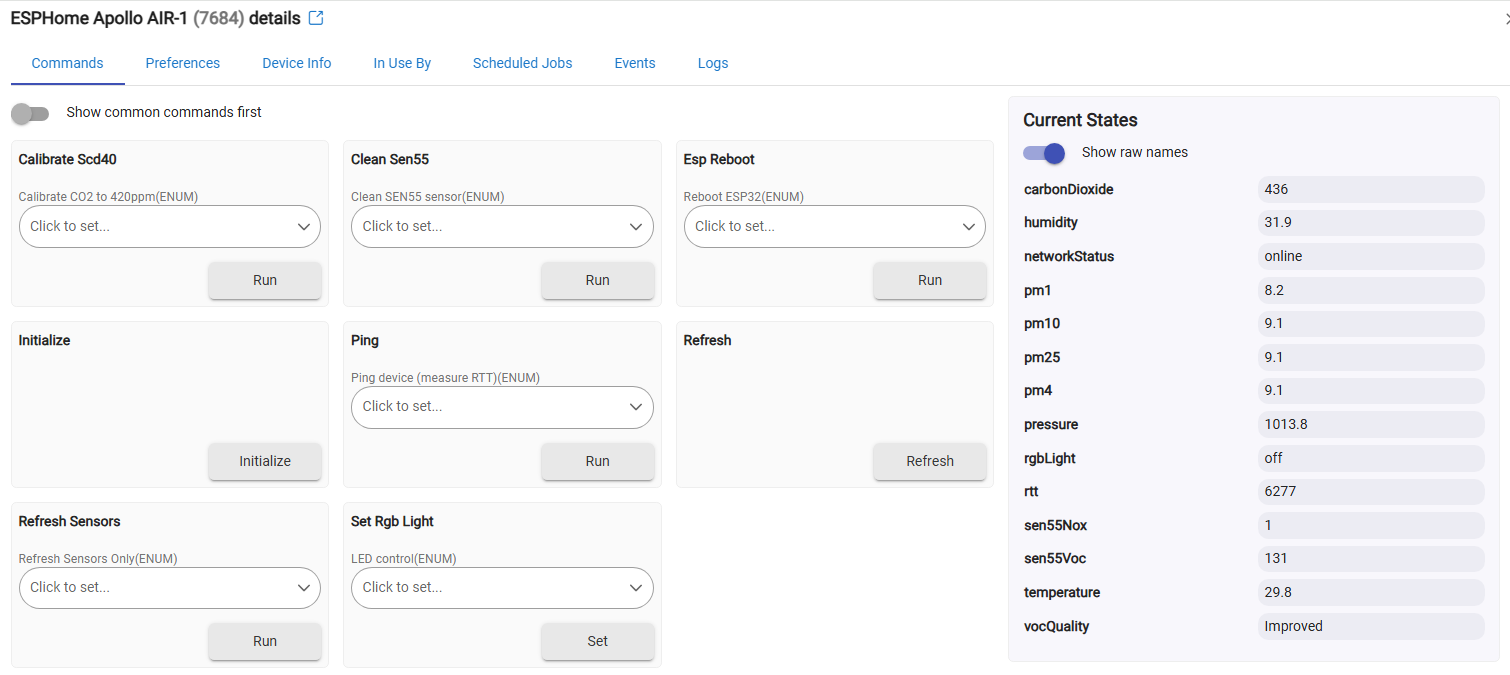
Task: Select the carbonDioxide value 436
Action: [1371, 189]
